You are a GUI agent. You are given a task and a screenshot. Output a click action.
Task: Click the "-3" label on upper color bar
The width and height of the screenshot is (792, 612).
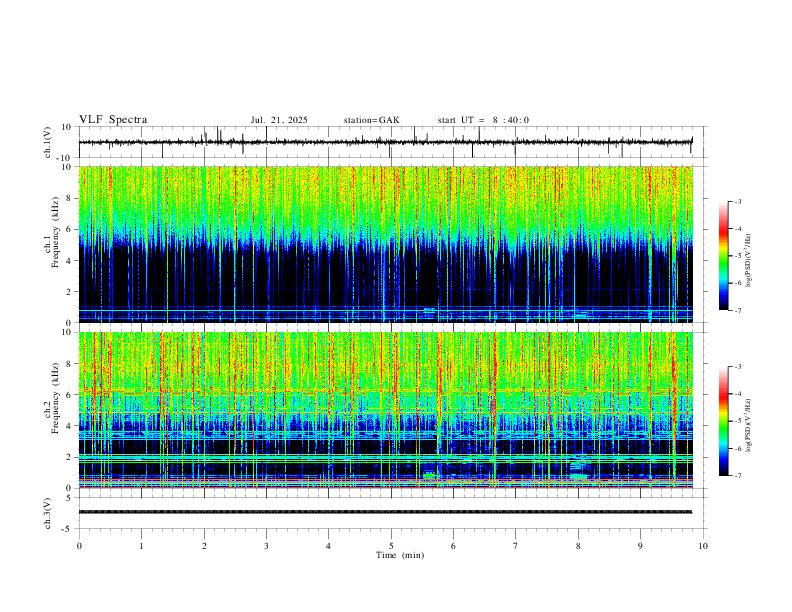737,201
